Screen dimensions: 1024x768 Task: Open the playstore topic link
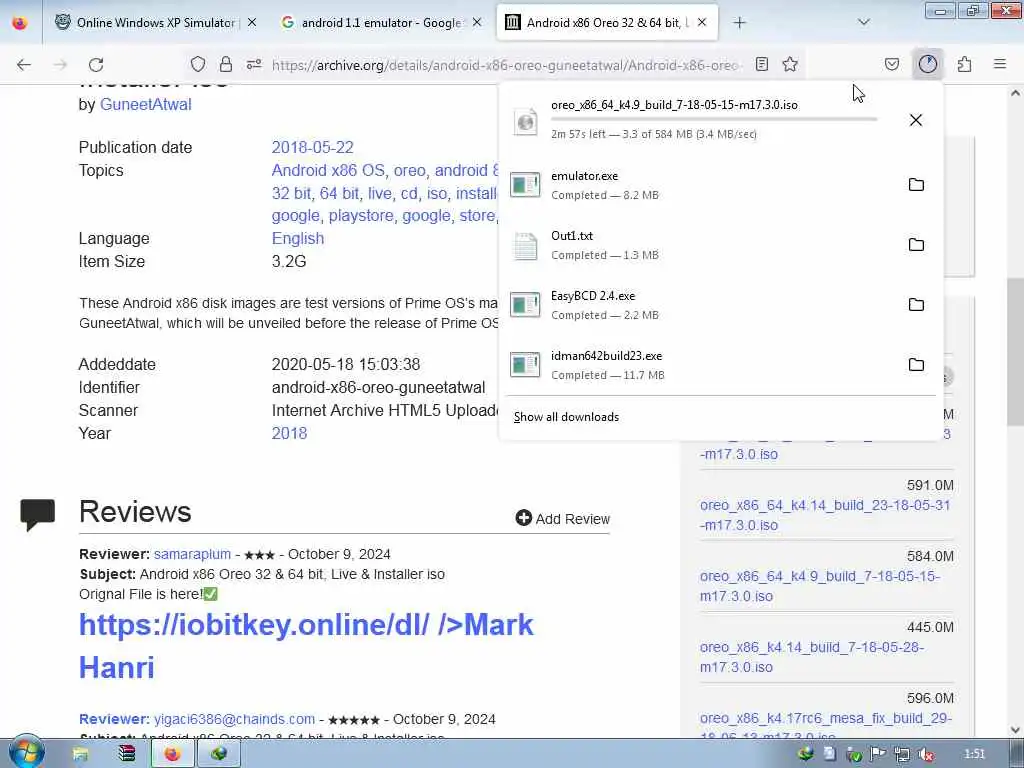tap(361, 216)
